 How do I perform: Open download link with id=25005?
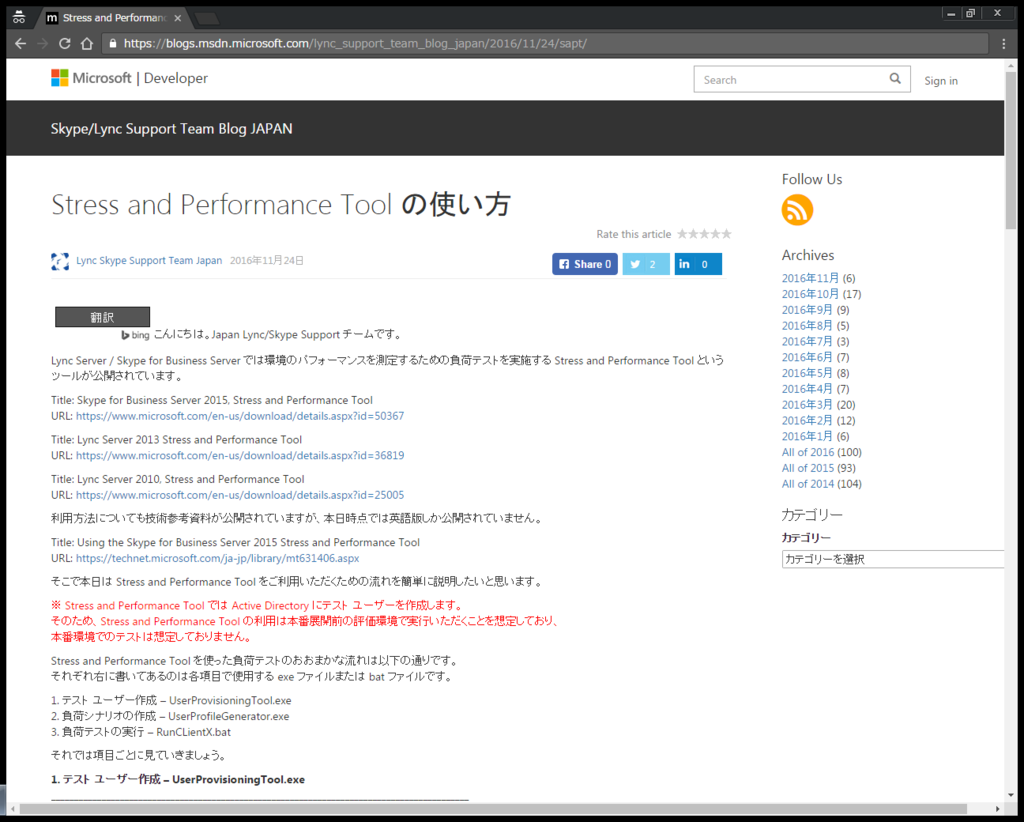[x=240, y=495]
